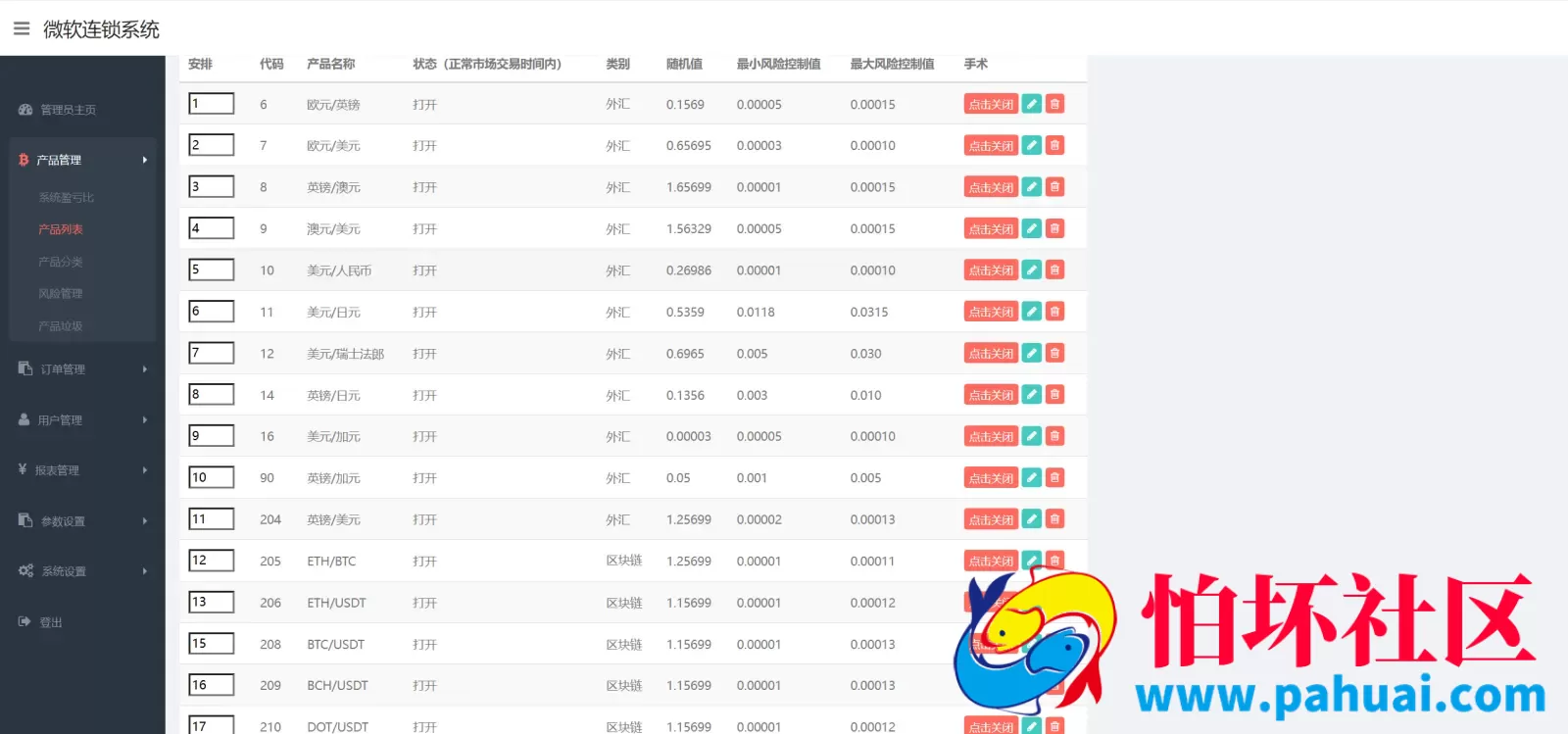Delete 美元/人民币 with the trash icon
The image size is (1568, 734).
point(1054,269)
